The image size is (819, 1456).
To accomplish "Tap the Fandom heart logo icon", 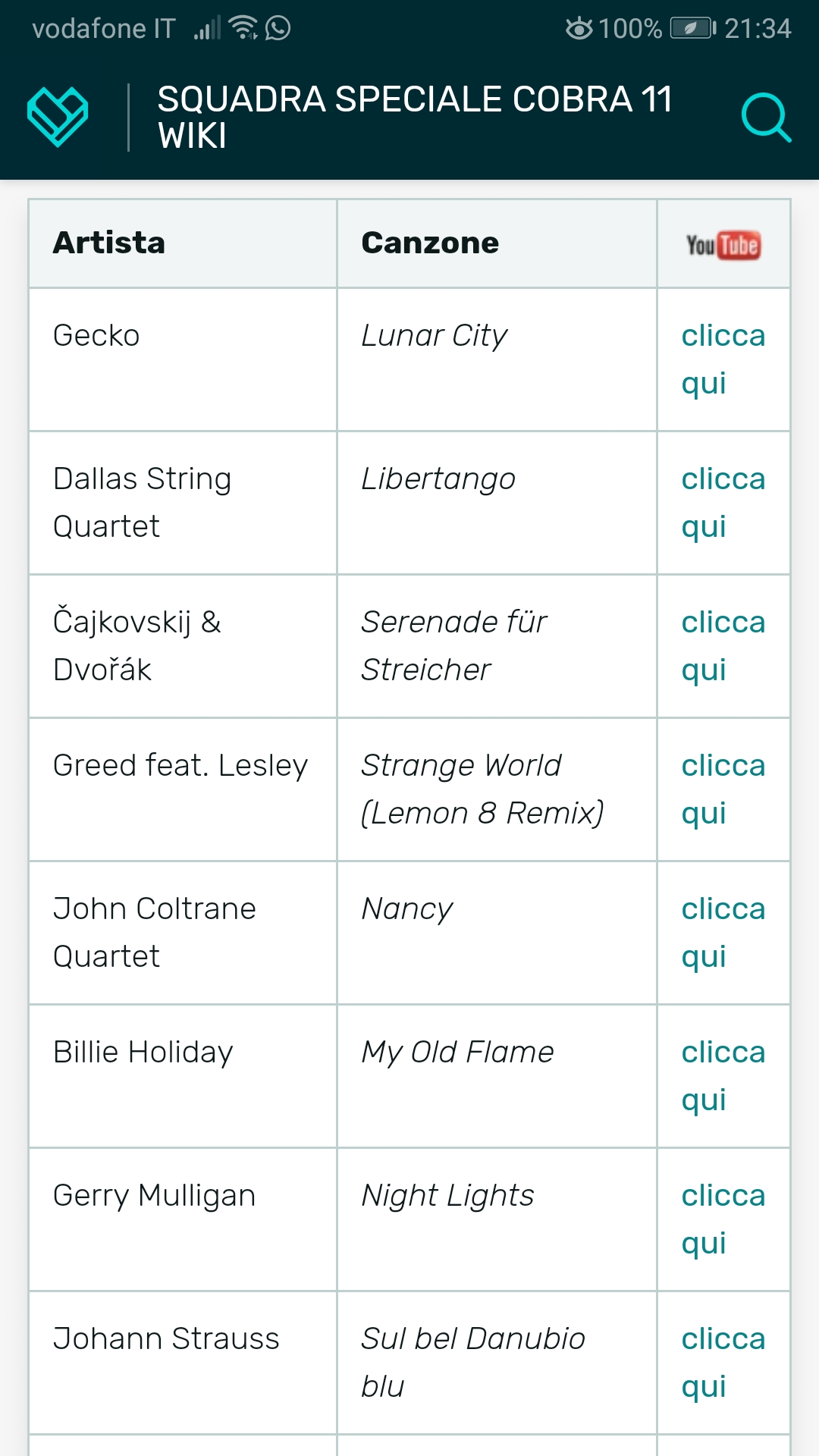I will pyautogui.click(x=58, y=117).
